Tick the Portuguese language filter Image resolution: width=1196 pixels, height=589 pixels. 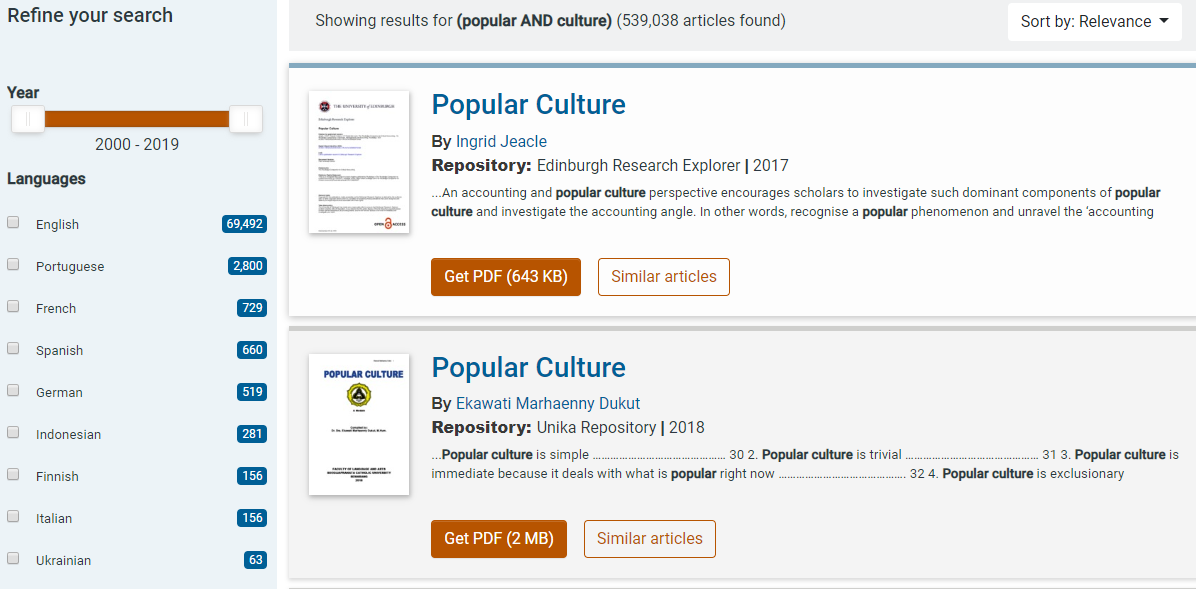click(x=14, y=265)
